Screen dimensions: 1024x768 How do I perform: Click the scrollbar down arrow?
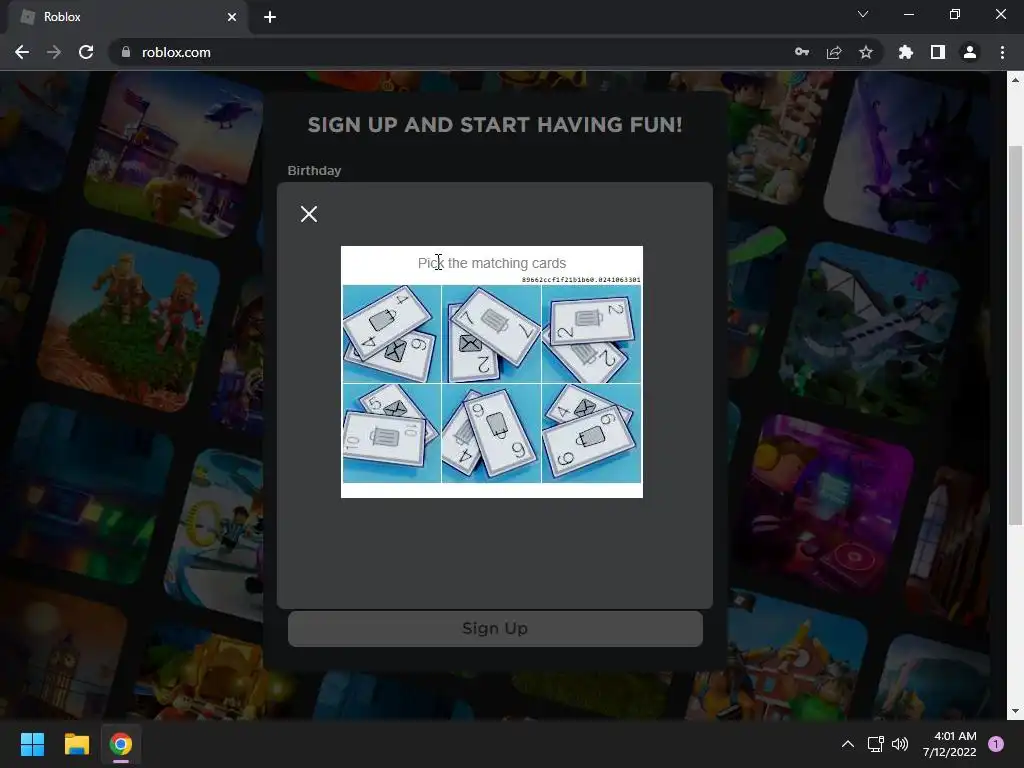1015,711
